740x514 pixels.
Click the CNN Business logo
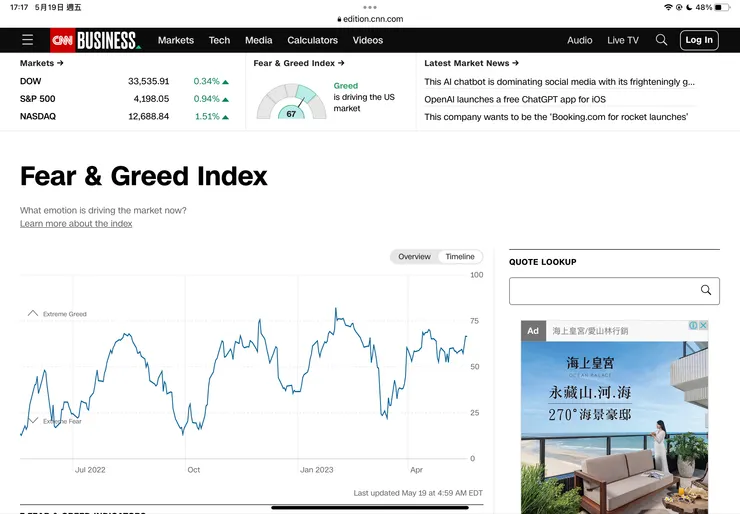96,40
